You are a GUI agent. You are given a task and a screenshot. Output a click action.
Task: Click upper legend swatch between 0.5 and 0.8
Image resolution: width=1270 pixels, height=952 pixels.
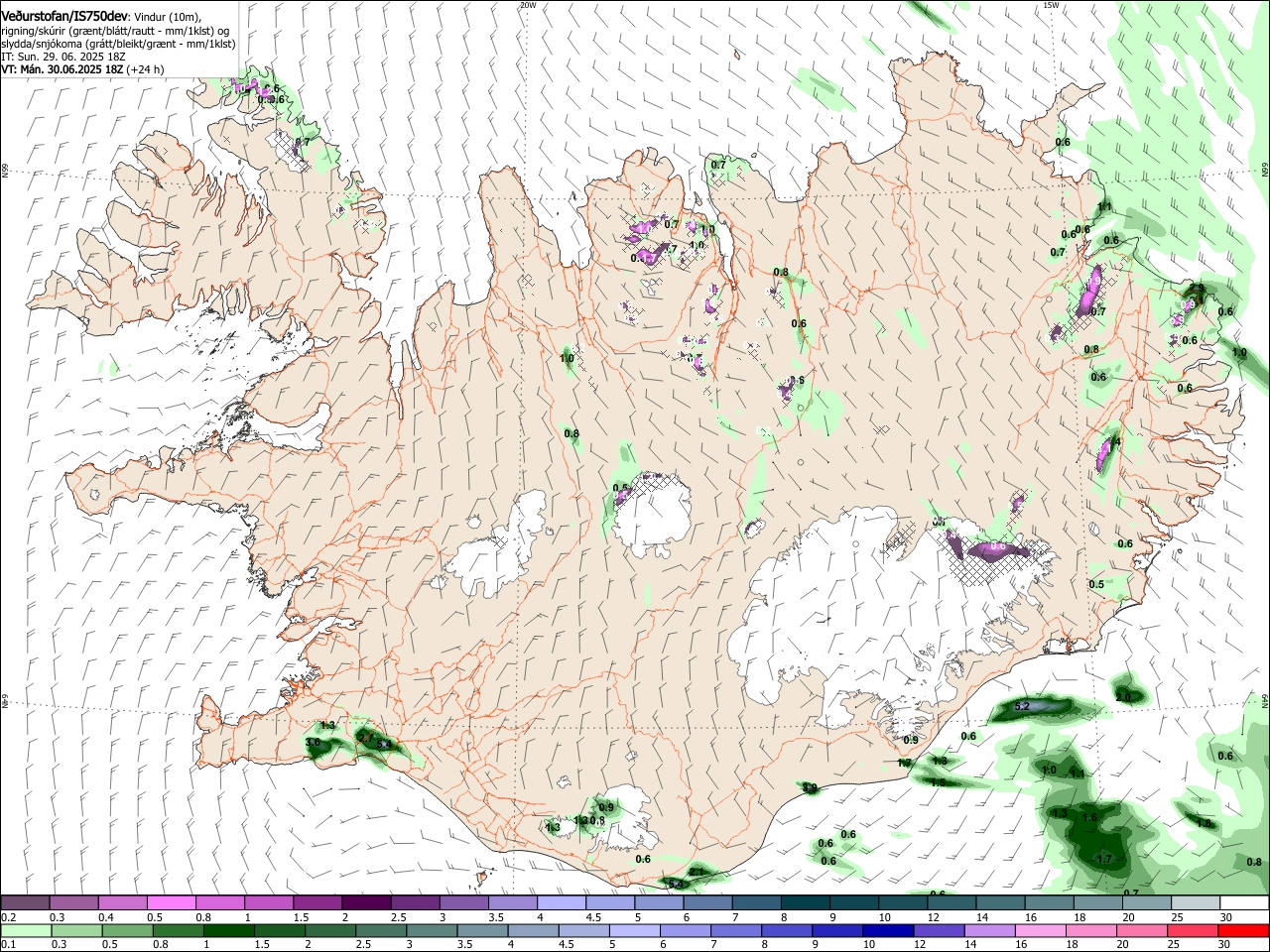click(171, 902)
